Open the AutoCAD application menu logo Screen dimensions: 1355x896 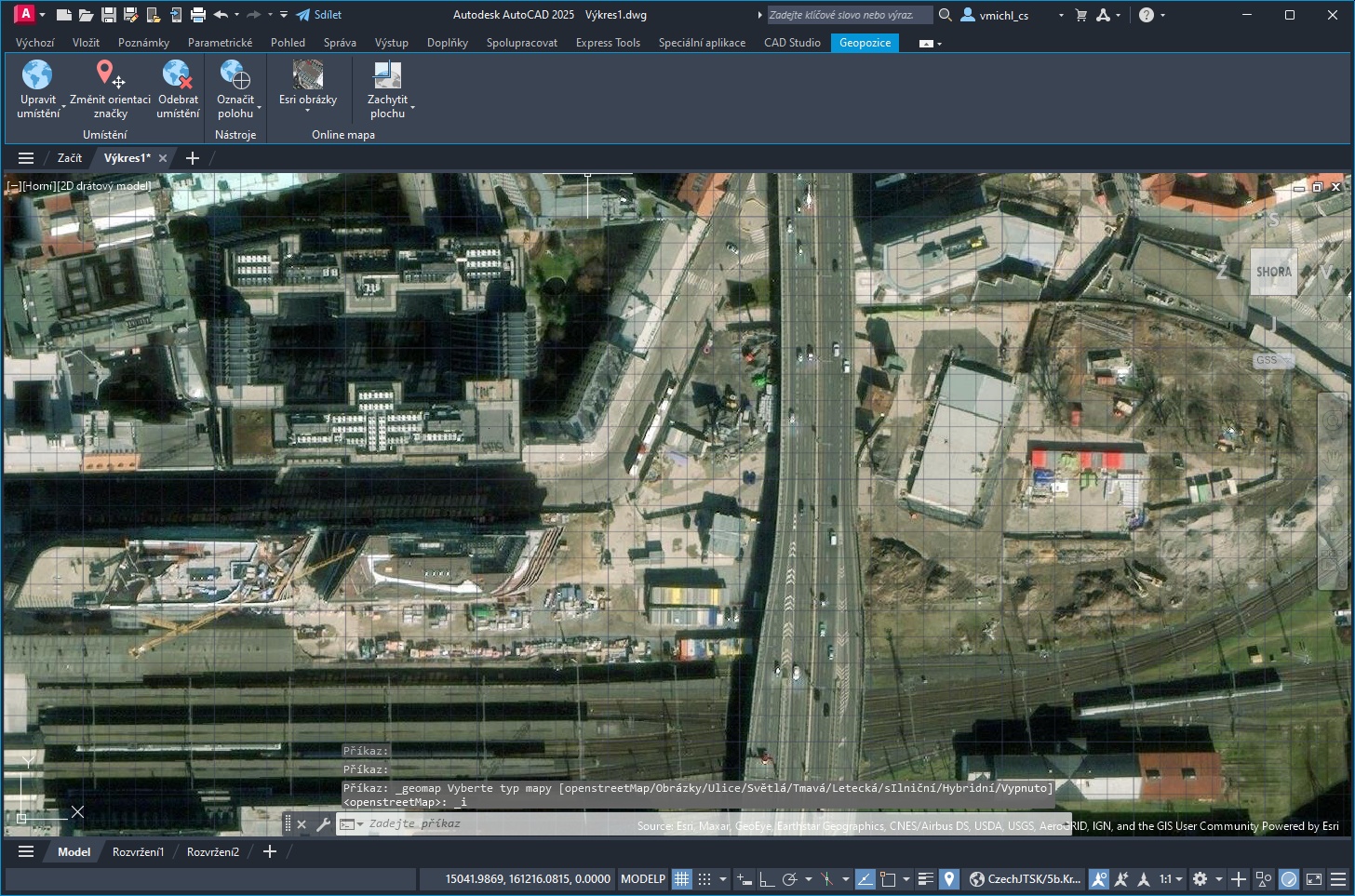tap(25, 14)
